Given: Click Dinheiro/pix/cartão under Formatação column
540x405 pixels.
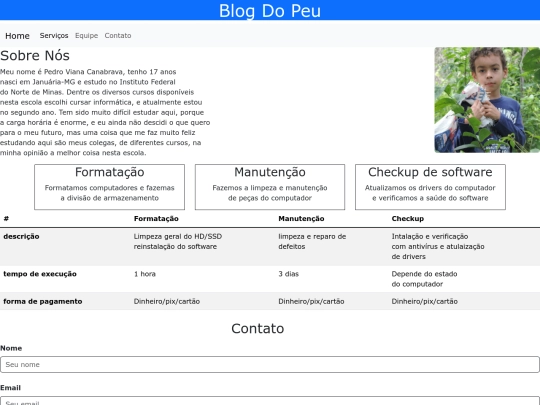Looking at the screenshot, I should point(167,301).
